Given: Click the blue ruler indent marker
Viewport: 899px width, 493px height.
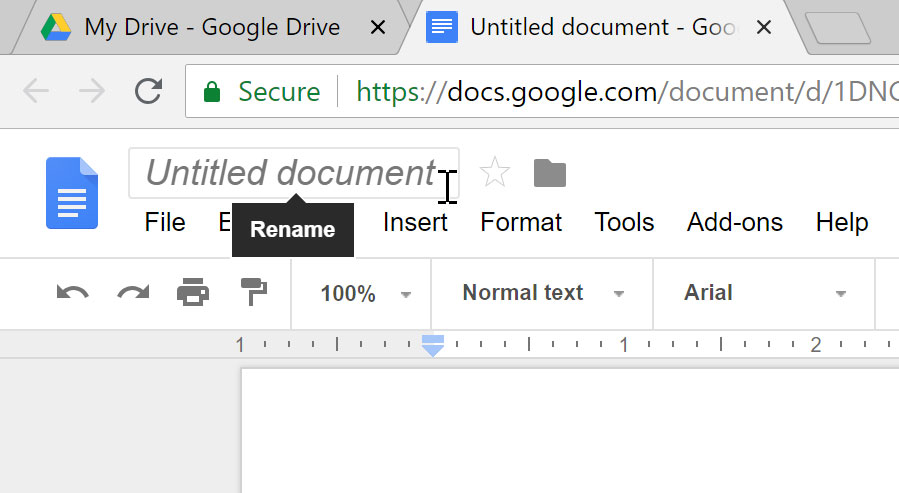Looking at the screenshot, I should click(432, 346).
